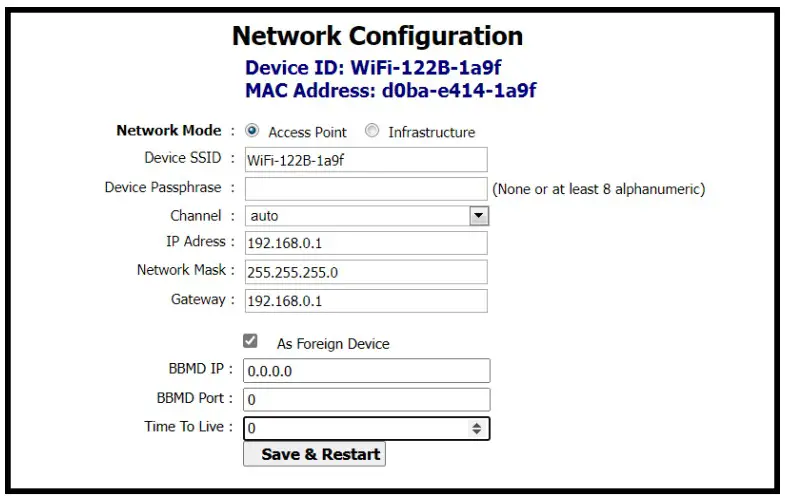Click the passphrase hint about 8 alphanumeric
Image resolution: width=785 pixels, height=499 pixels.
click(x=598, y=188)
